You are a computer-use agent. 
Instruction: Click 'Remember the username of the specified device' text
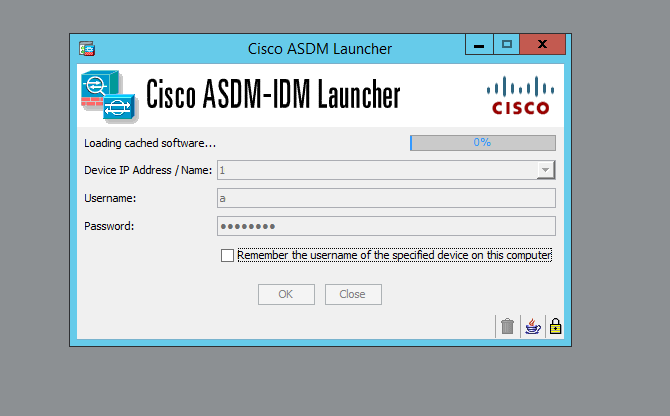tap(394, 255)
